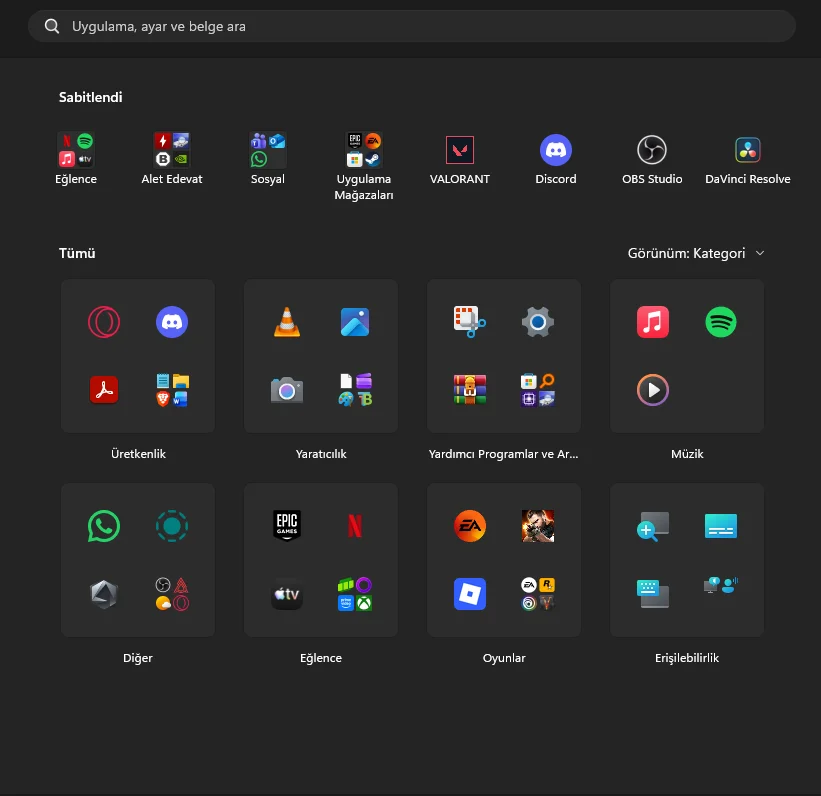821x796 pixels.
Task: Open Magnifier in Erişilebilirlik category
Action: 653,526
